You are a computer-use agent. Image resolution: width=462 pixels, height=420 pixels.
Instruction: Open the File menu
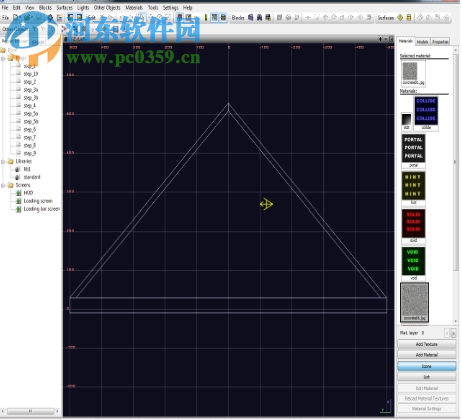point(5,7)
